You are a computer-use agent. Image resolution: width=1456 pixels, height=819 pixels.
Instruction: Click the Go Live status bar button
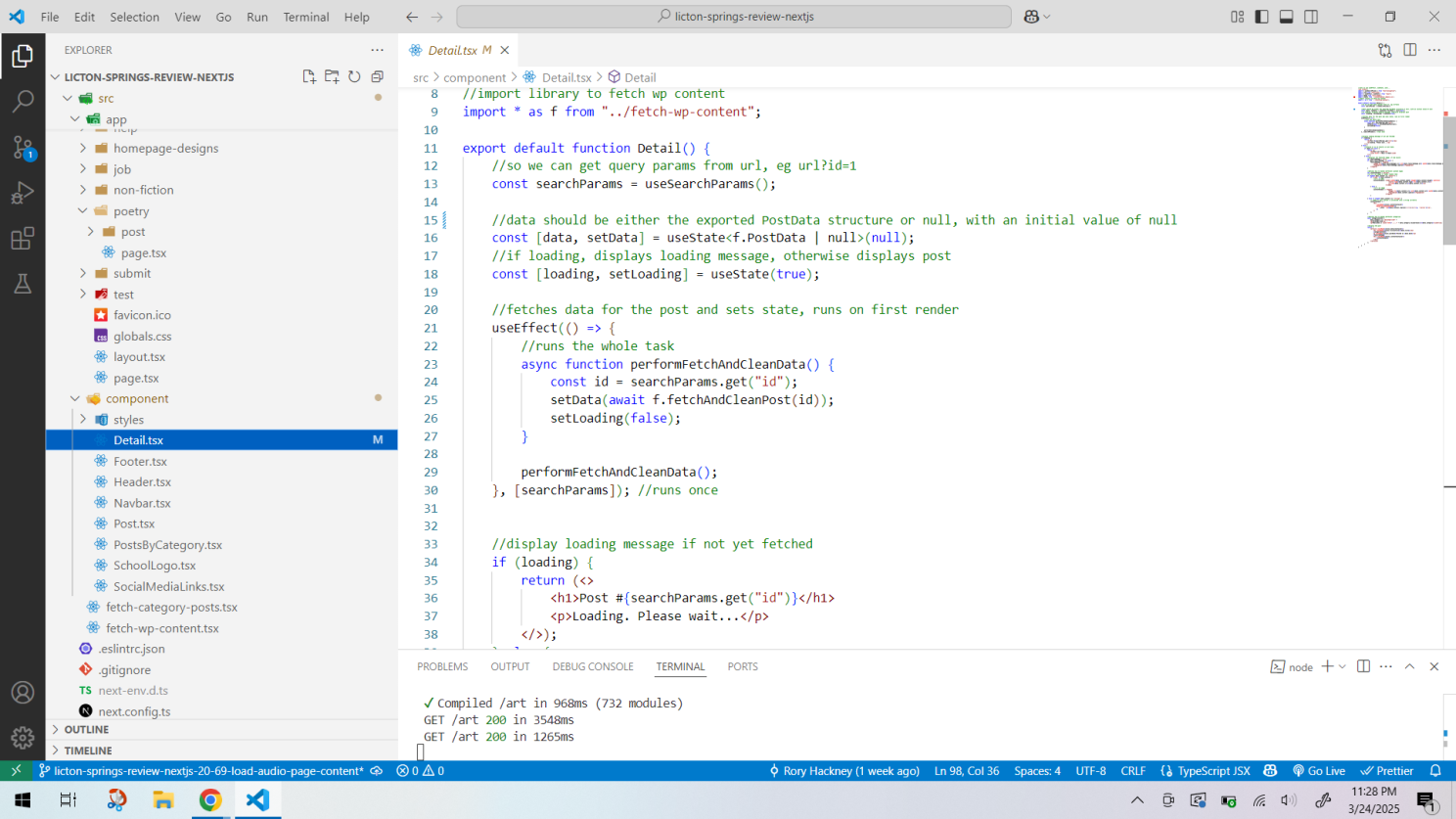[x=1319, y=771]
